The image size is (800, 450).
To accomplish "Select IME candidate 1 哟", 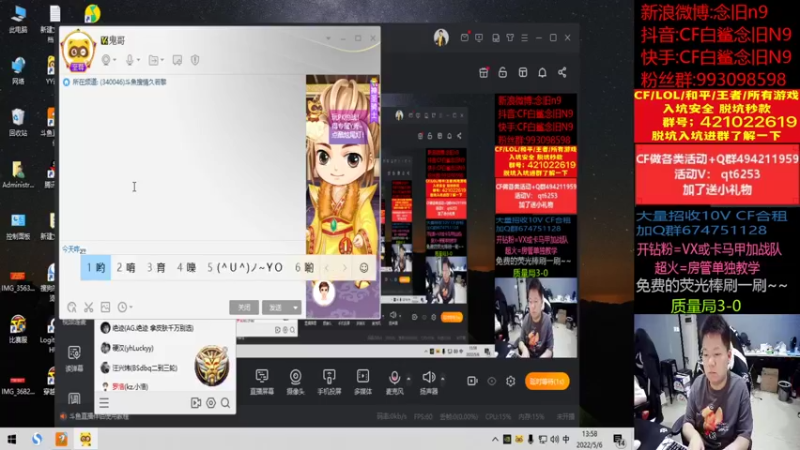I will (x=96, y=267).
